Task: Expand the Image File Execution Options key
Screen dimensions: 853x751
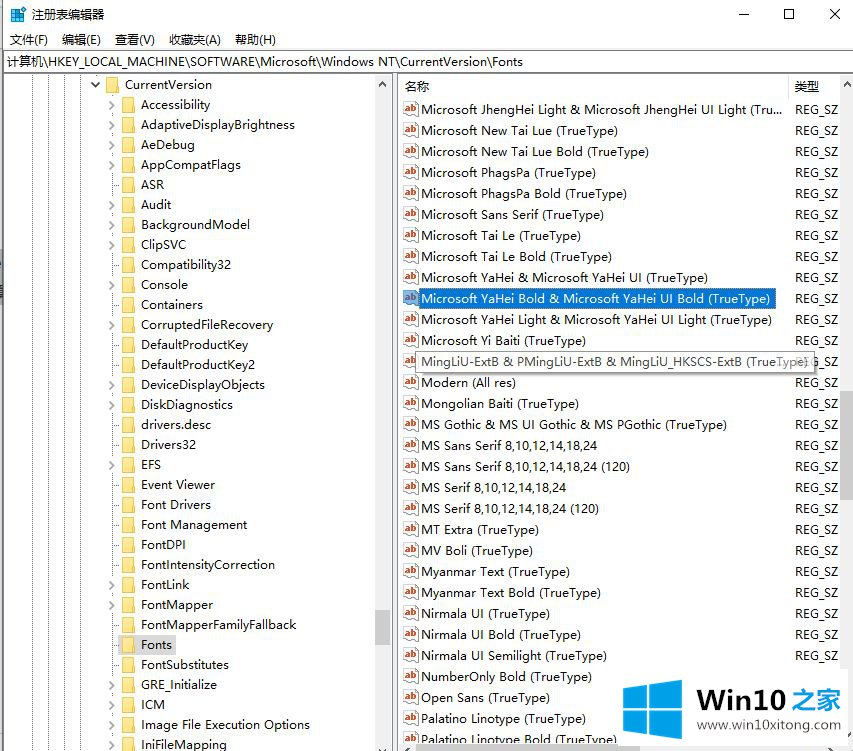Action: pyautogui.click(x=111, y=725)
